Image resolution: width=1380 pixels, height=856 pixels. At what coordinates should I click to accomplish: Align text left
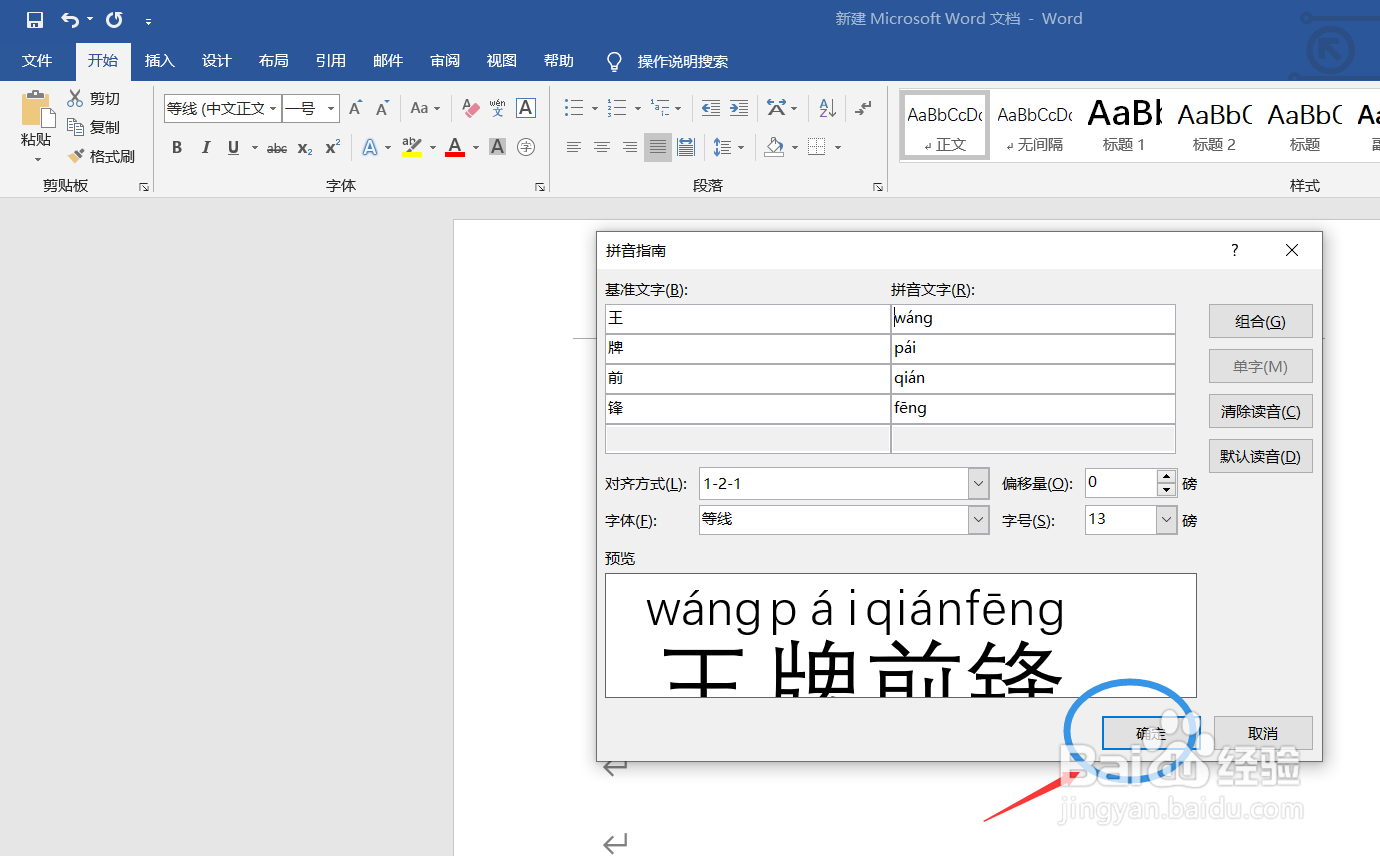tap(574, 148)
